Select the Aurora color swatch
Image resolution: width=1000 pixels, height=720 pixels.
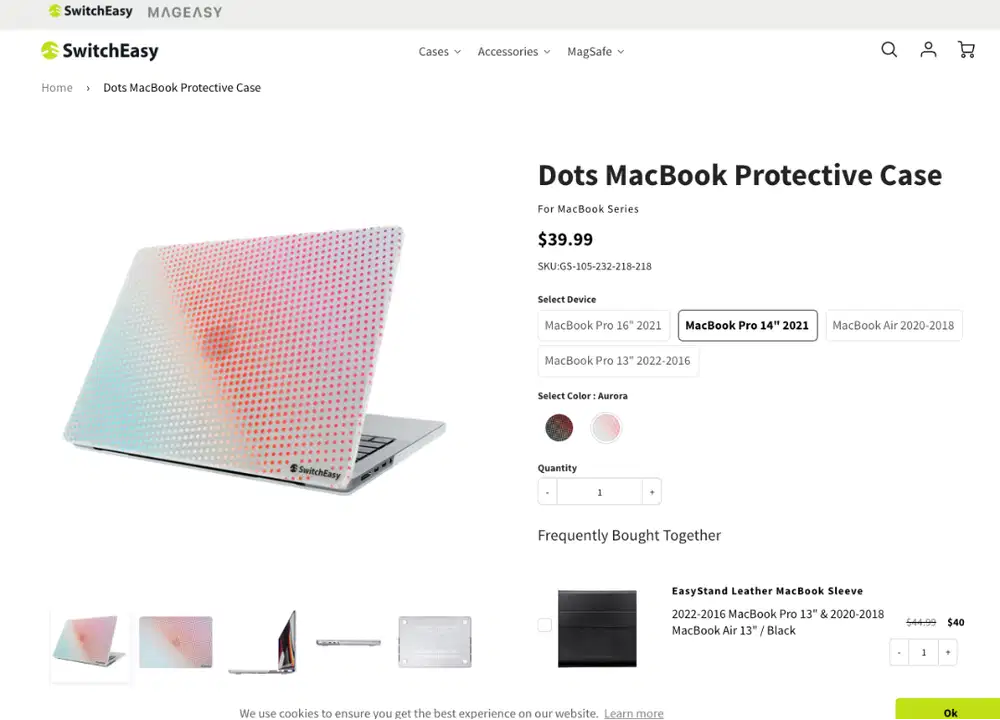pyautogui.click(x=606, y=428)
